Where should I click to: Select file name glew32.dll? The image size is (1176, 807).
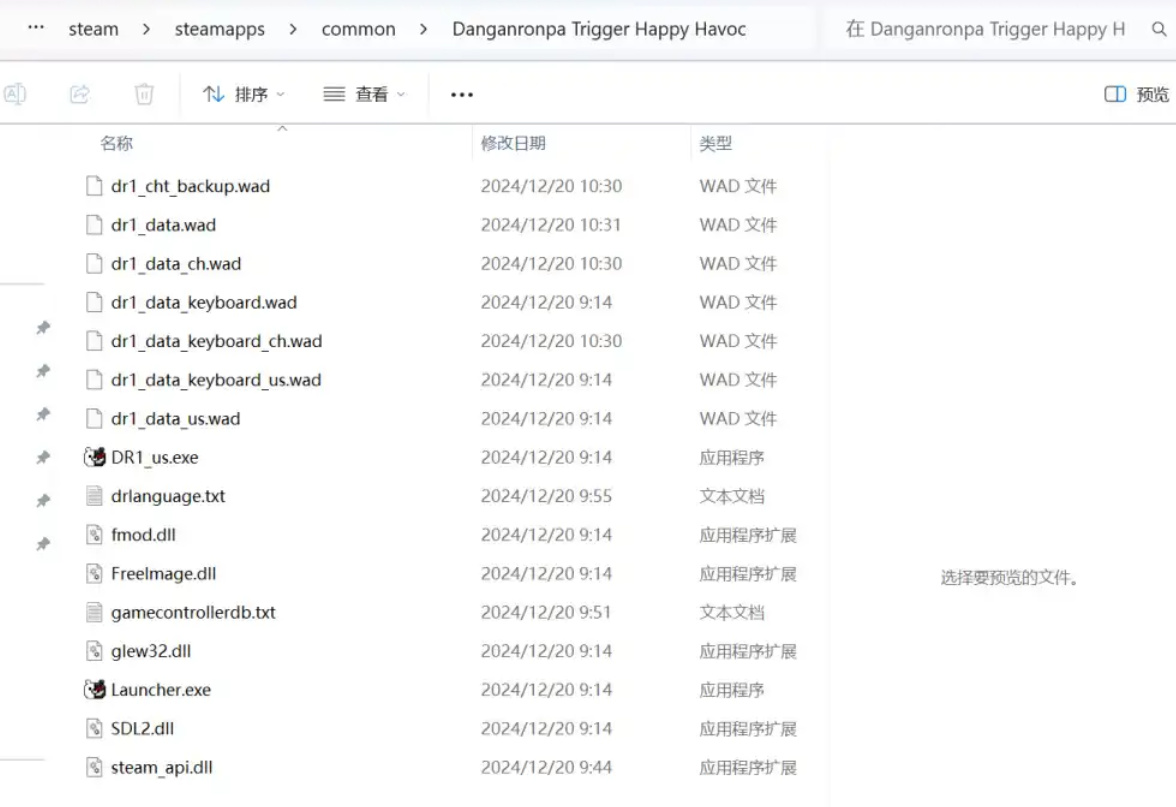point(151,651)
